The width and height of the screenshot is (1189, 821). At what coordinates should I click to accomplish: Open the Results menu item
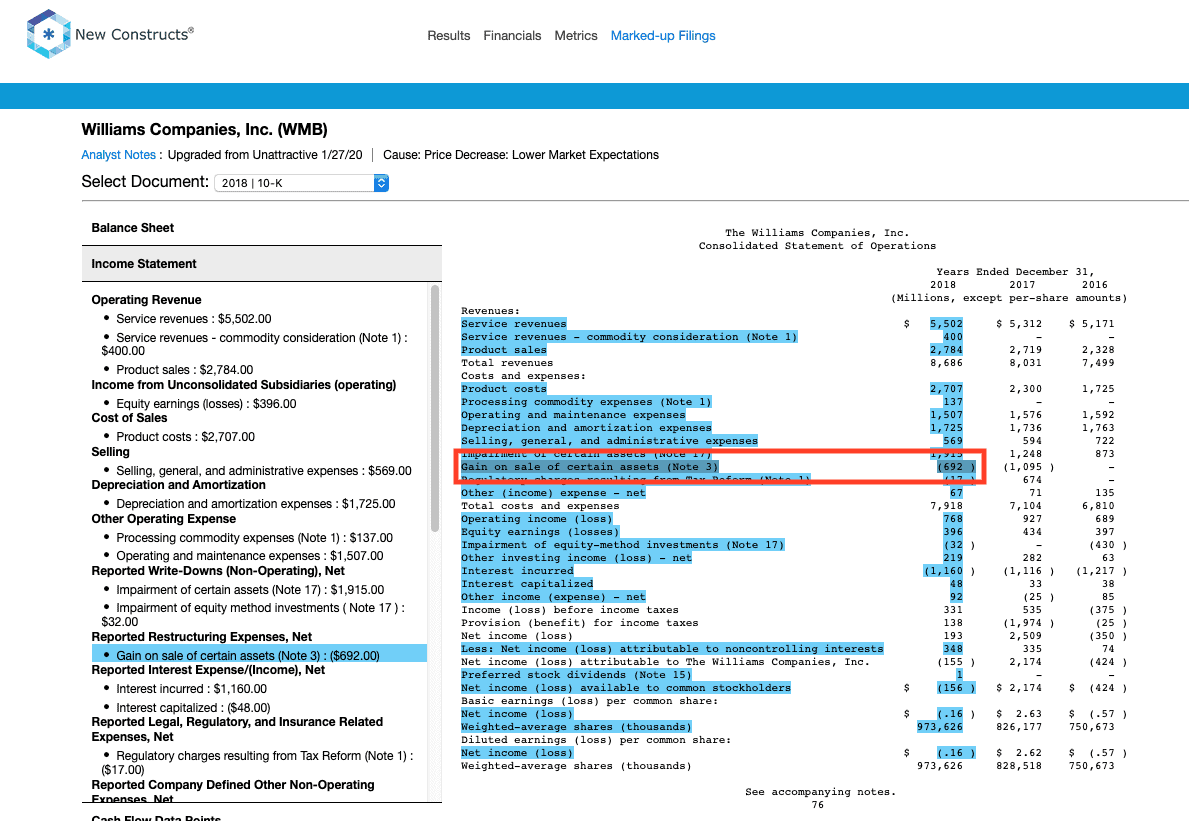(448, 36)
